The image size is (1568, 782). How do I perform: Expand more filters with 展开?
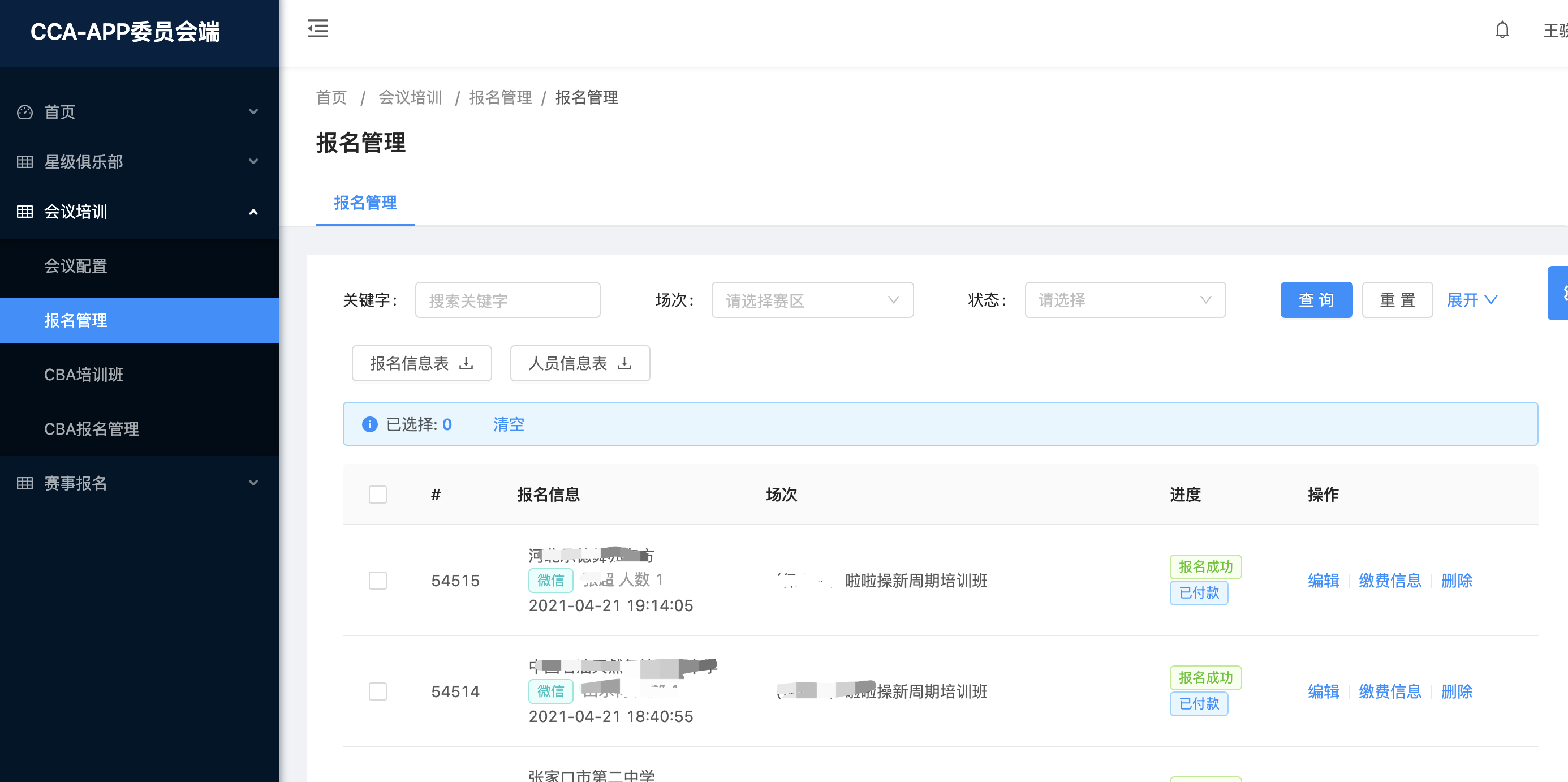tap(1472, 300)
